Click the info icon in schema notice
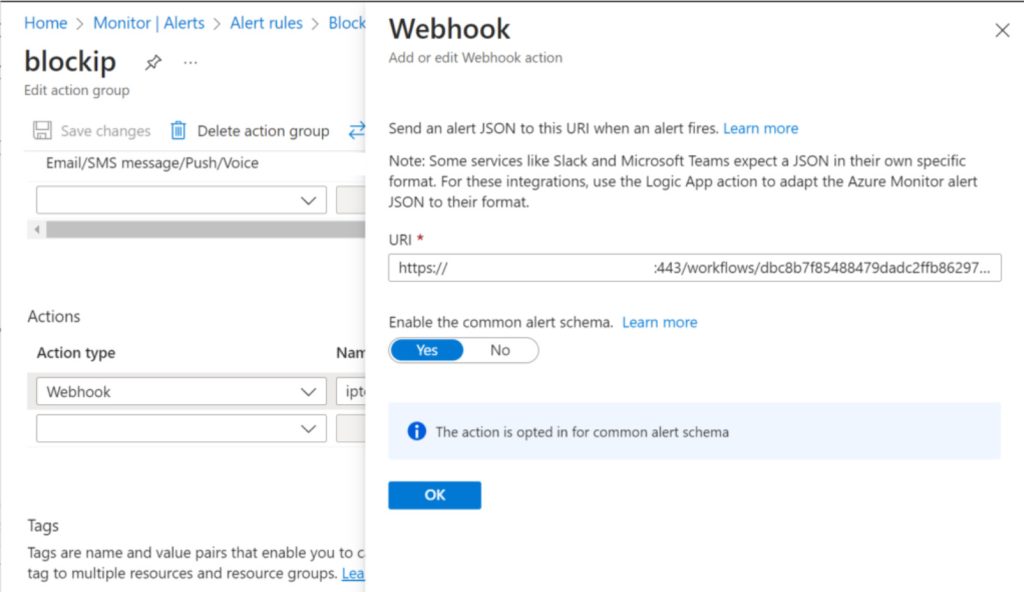The width and height of the screenshot is (1024, 592). click(x=417, y=432)
